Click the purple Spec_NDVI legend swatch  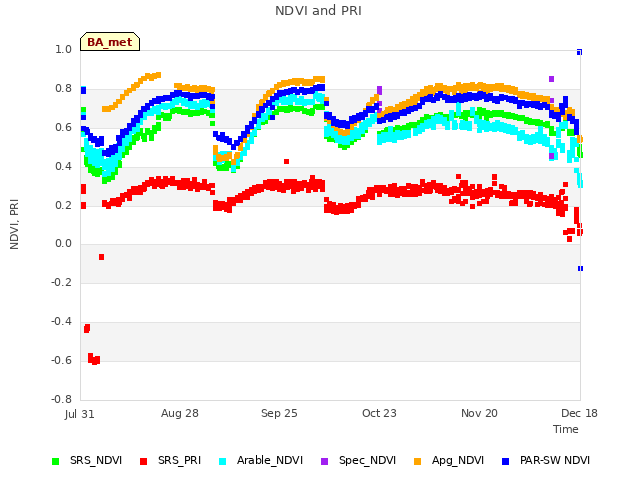(x=324, y=461)
